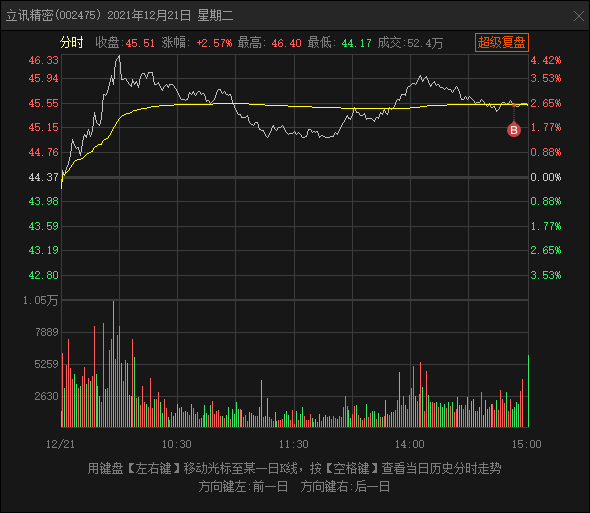Click the highest price 46.40
The width and height of the screenshot is (590, 513).
click(x=286, y=43)
